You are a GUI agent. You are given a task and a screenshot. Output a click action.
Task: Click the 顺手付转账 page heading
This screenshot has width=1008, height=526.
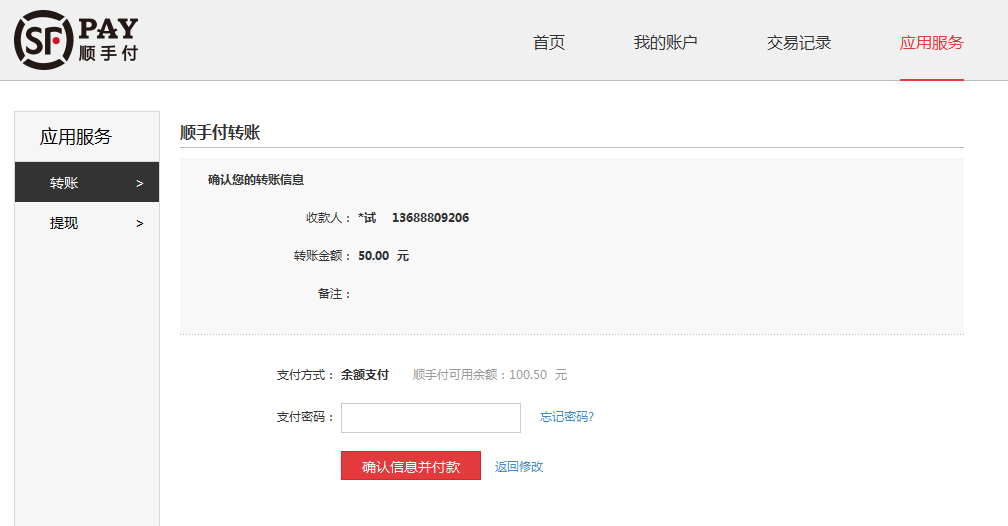[220, 132]
